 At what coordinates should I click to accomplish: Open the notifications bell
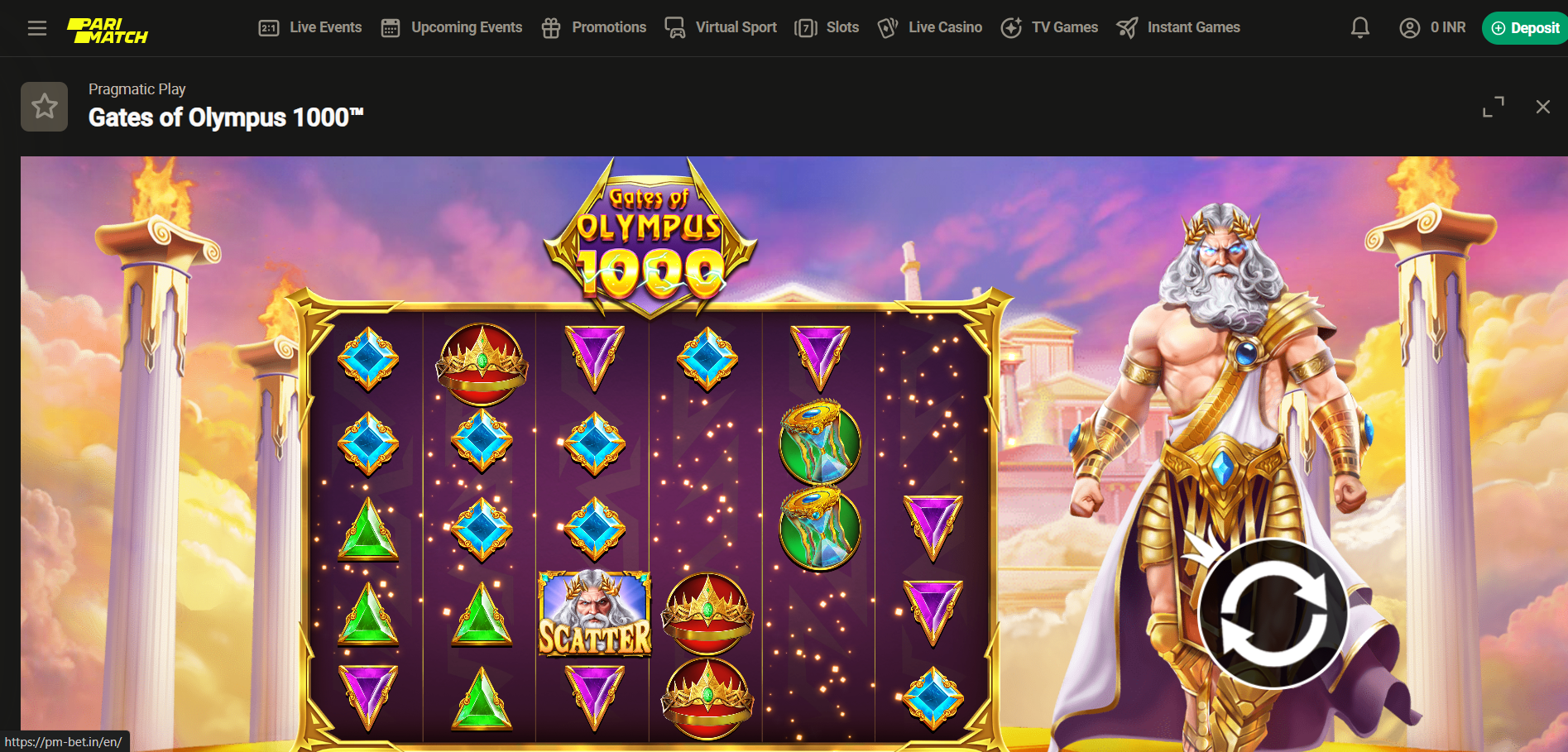tap(1360, 28)
